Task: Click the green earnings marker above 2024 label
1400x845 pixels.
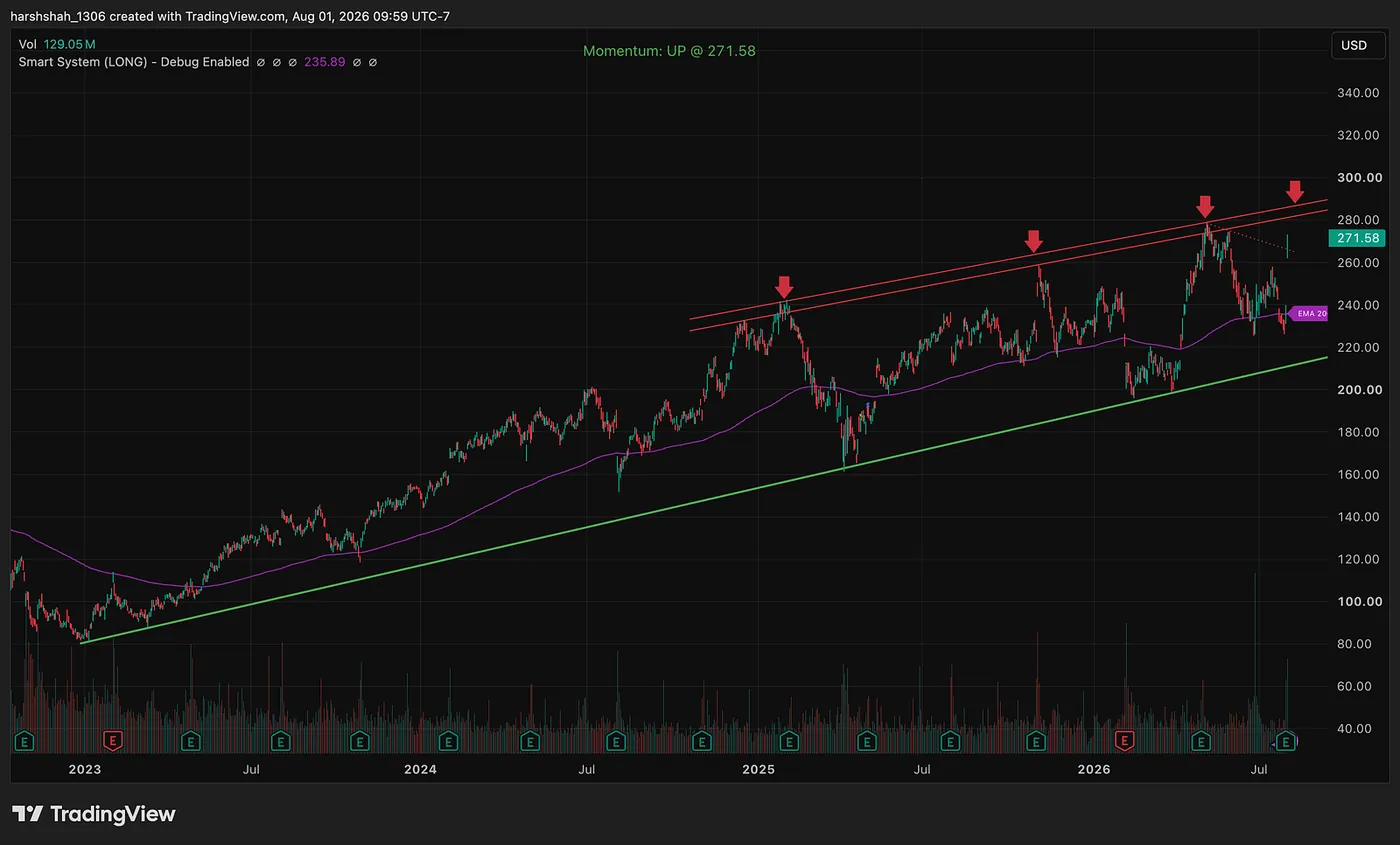Action: point(448,741)
